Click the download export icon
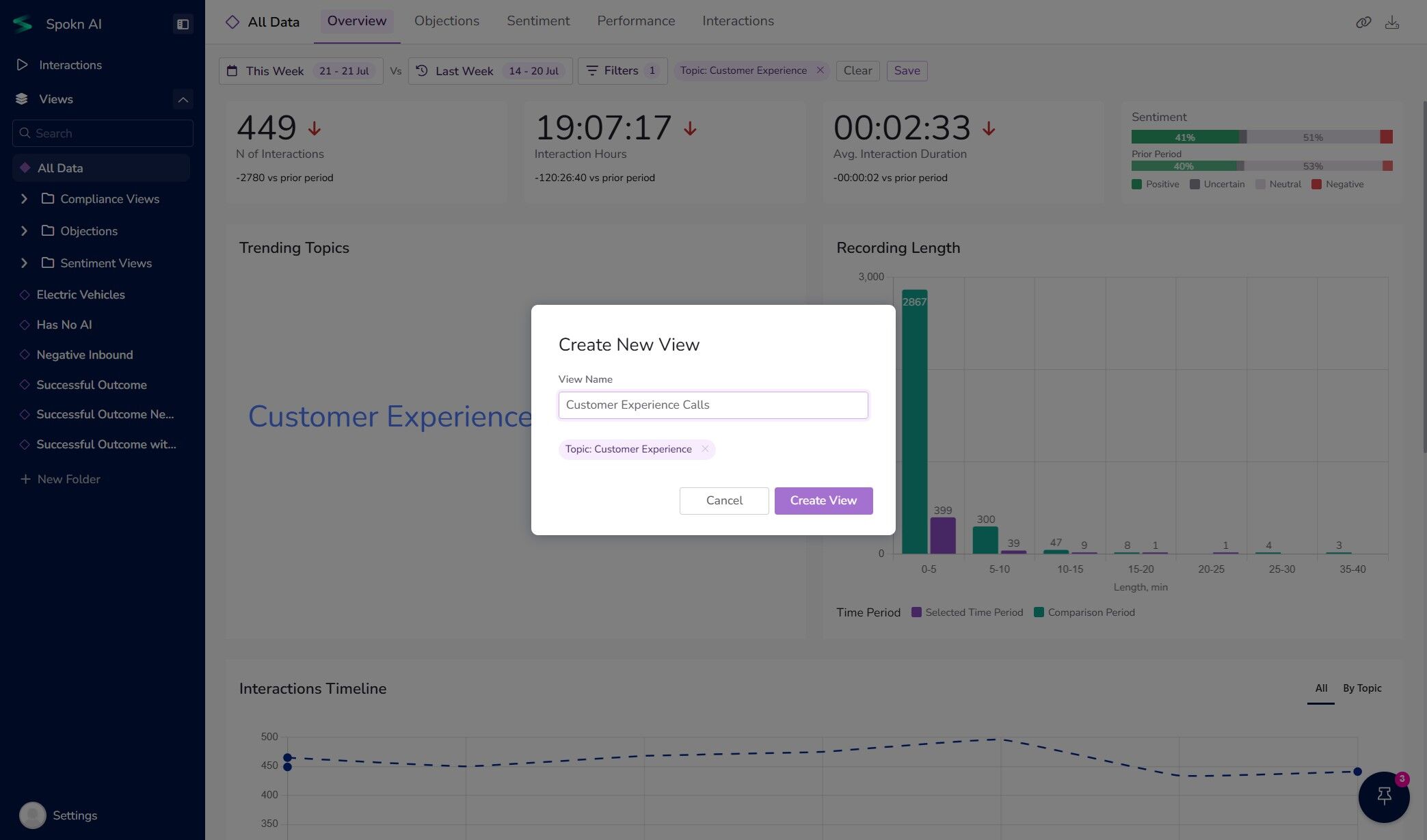1427x840 pixels. [1391, 23]
